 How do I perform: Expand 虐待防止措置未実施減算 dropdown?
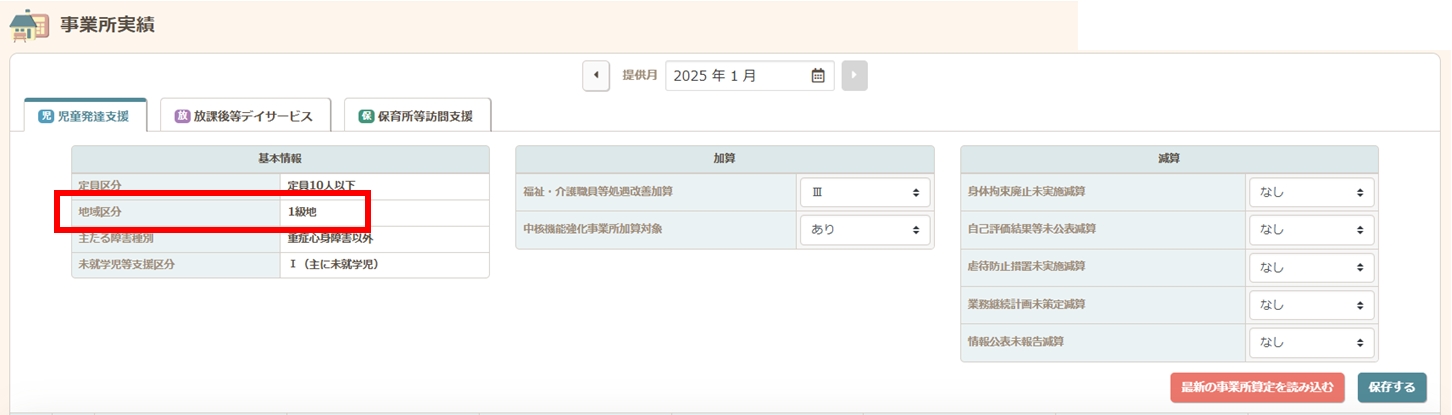pyautogui.click(x=1311, y=267)
